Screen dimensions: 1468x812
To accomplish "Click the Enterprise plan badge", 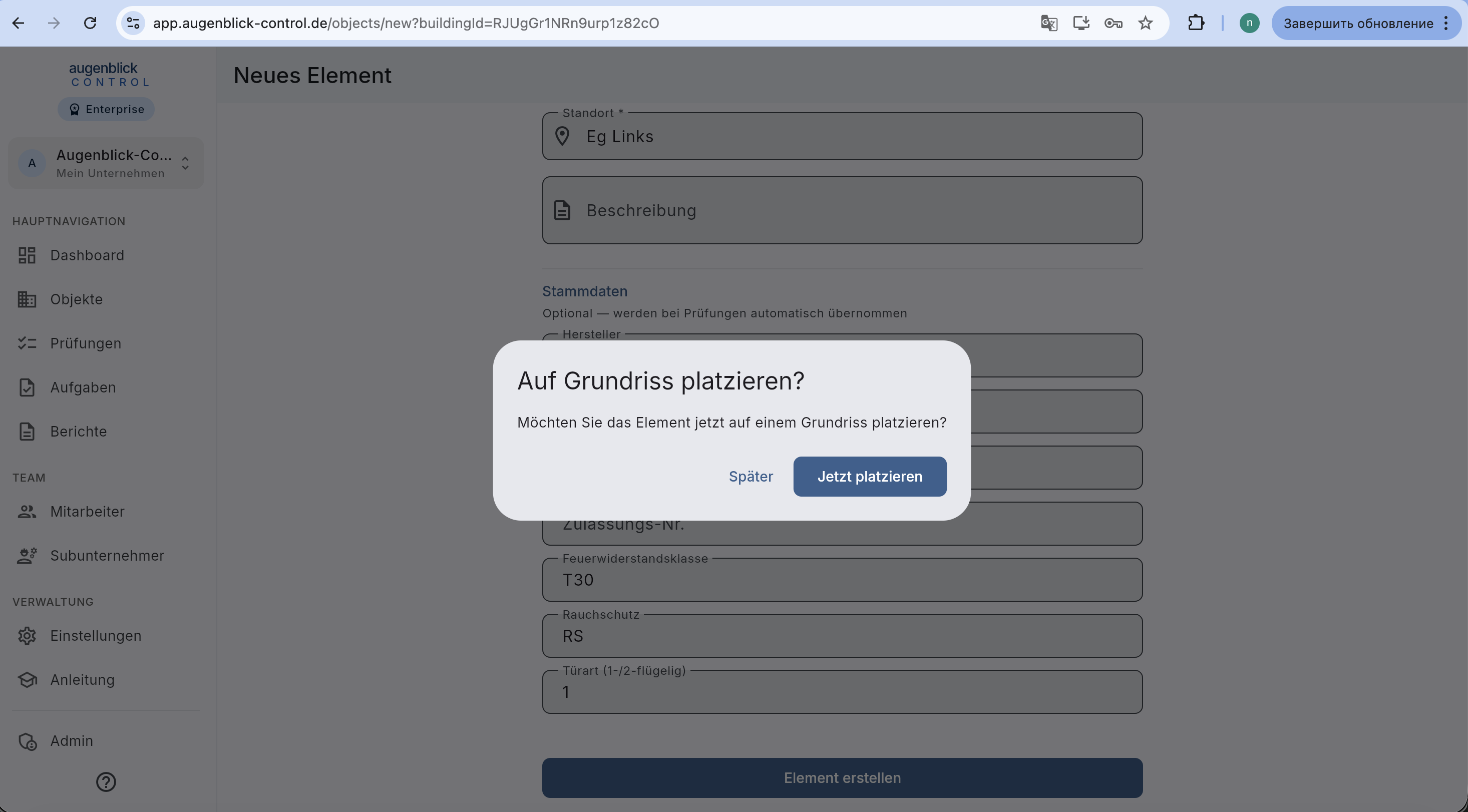I will [106, 110].
